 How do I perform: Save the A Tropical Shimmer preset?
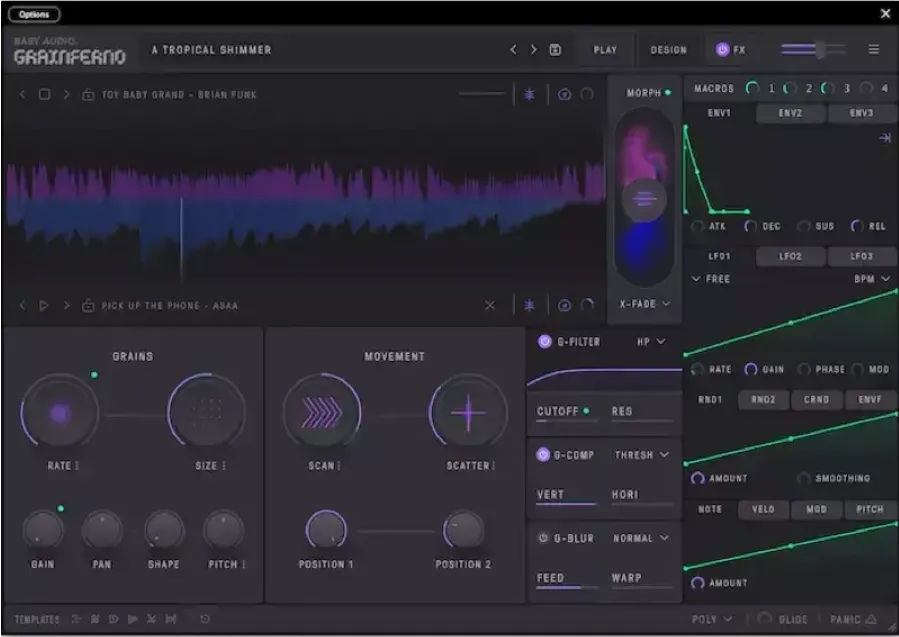(555, 50)
